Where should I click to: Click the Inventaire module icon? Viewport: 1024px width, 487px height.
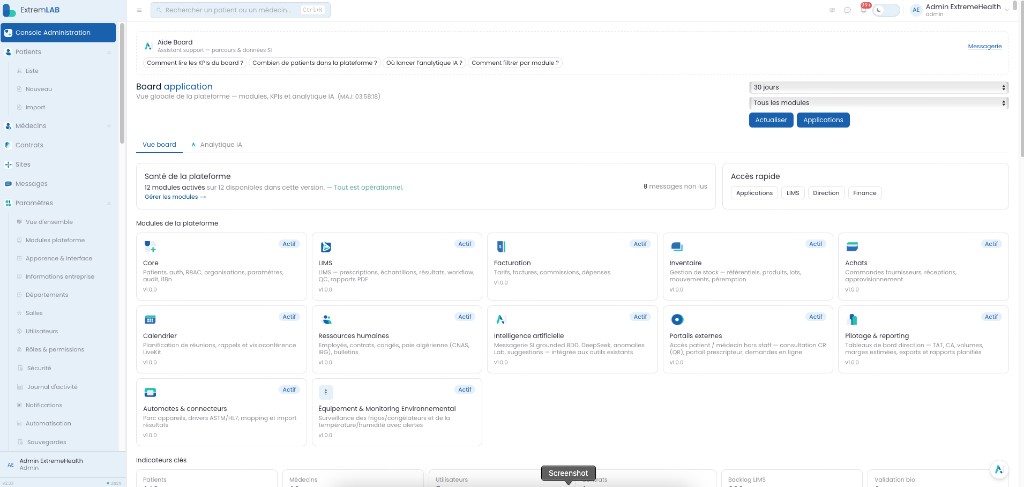(x=677, y=246)
